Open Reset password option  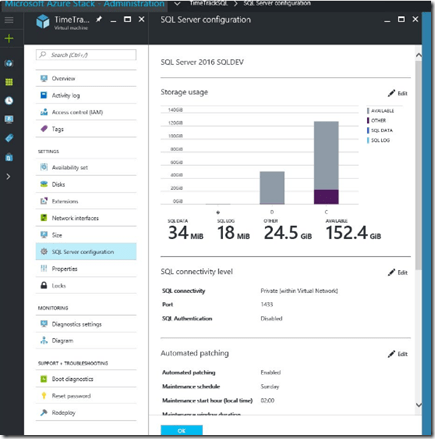click(x=86, y=396)
